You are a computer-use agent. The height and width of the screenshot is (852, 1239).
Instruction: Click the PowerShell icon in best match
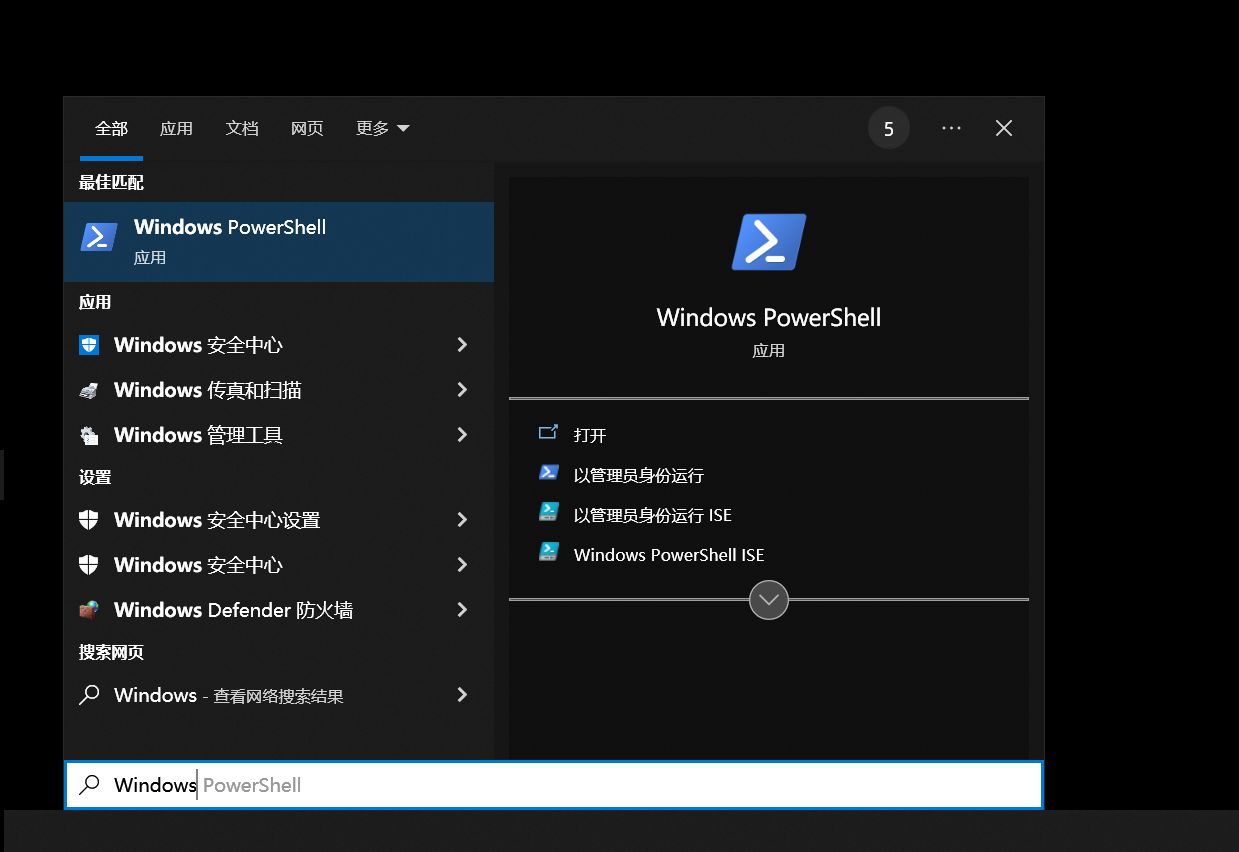pyautogui.click(x=99, y=237)
